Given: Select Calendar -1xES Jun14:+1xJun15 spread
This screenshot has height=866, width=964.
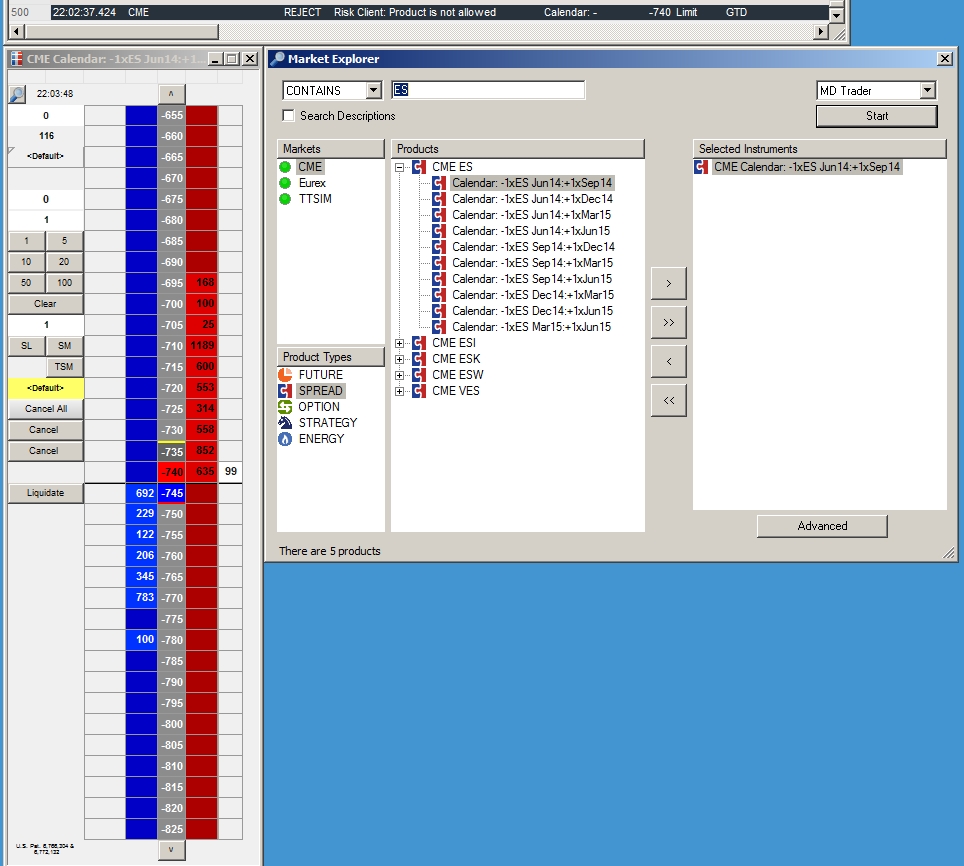Looking at the screenshot, I should pyautogui.click(x=531, y=231).
